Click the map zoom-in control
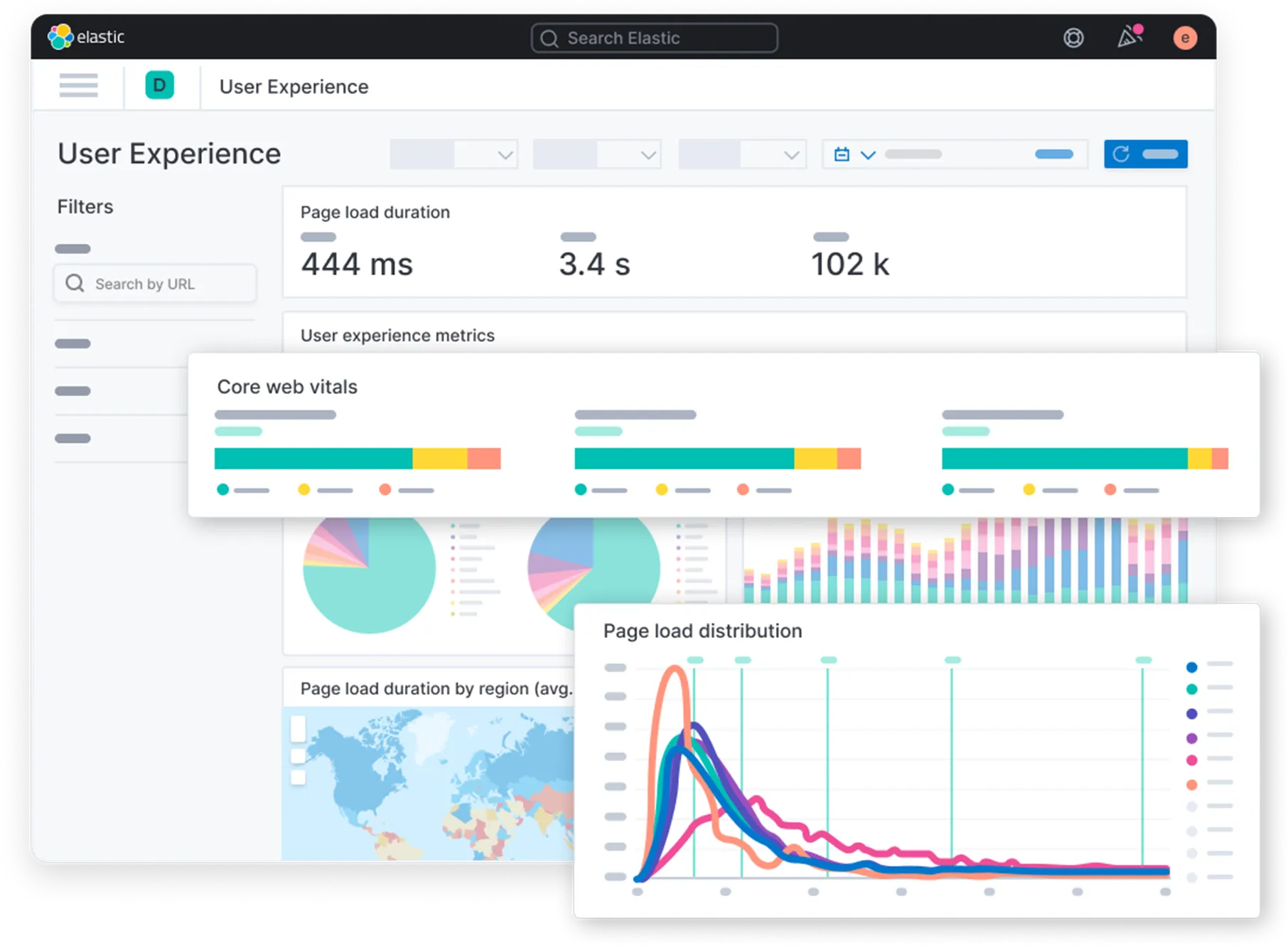The width and height of the screenshot is (1288, 948). 298,728
